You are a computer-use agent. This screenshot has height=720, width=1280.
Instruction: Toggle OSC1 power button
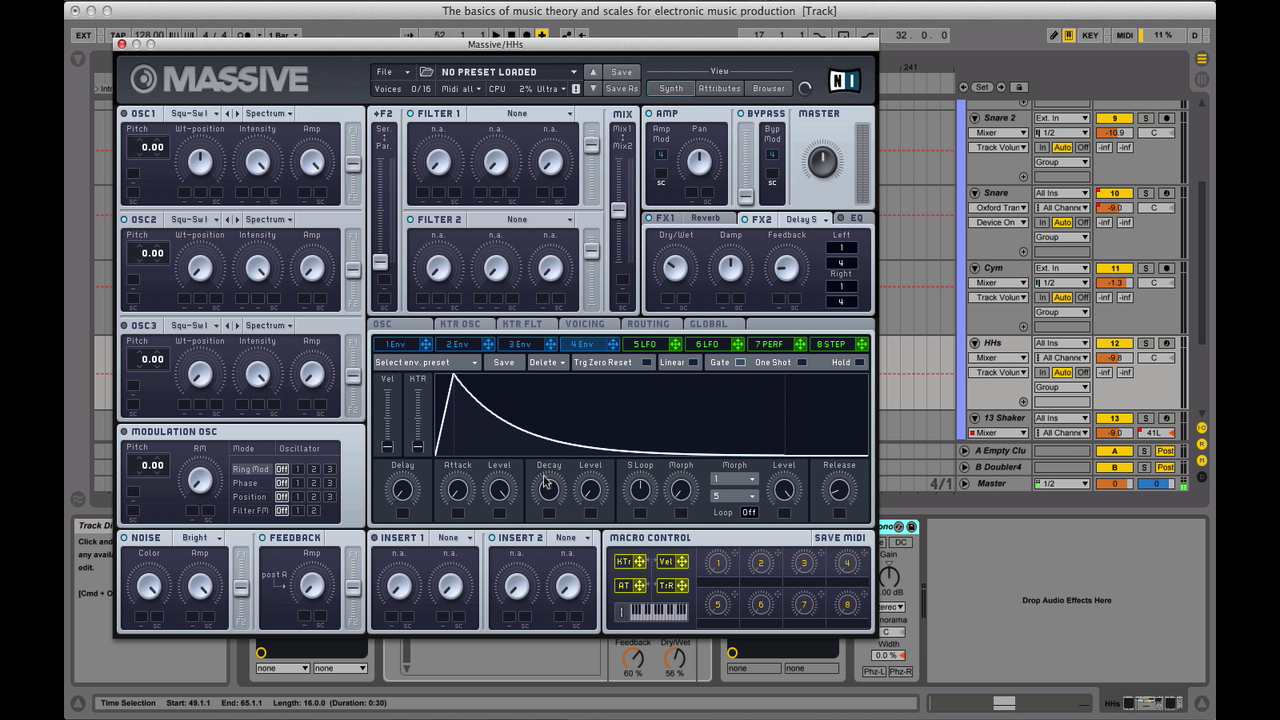(x=125, y=114)
